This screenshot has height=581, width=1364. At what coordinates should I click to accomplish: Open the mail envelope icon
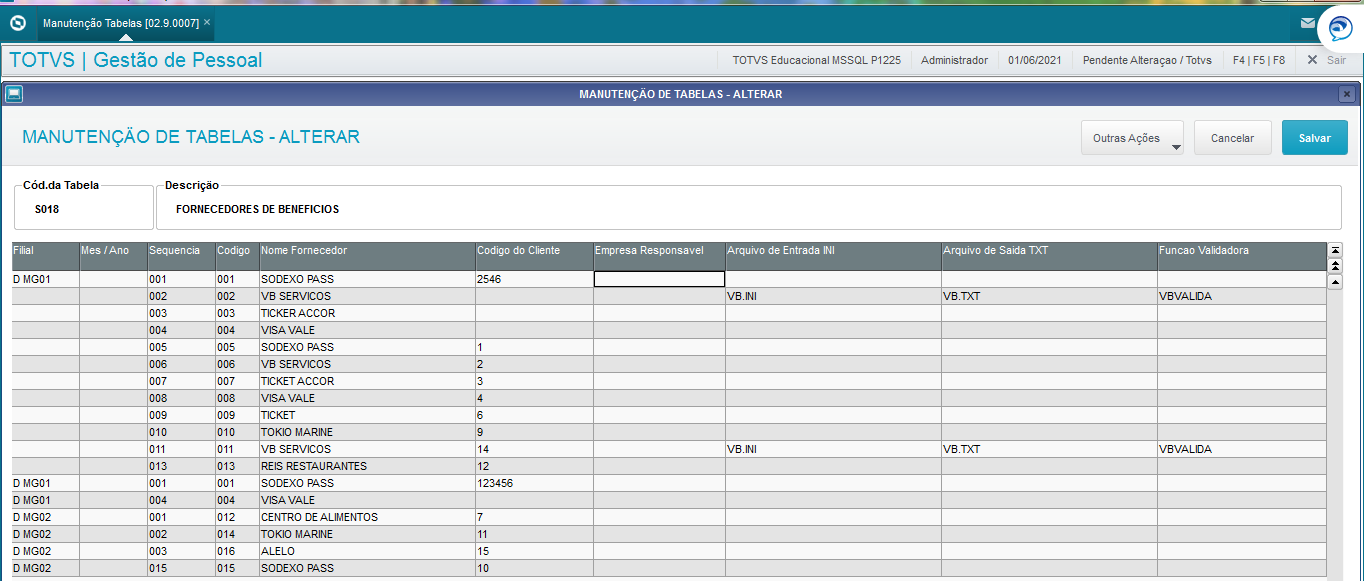(1308, 22)
